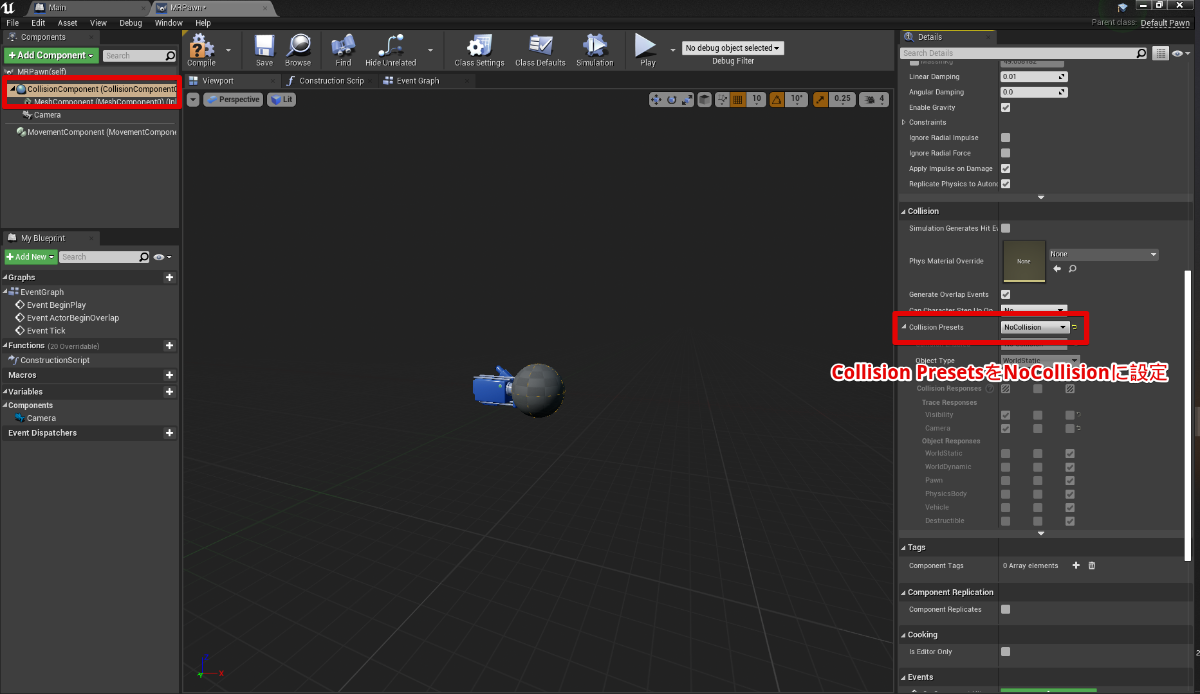The width and height of the screenshot is (1200, 694).
Task: Toggle Simulation mode in toolbar
Action: click(x=595, y=49)
